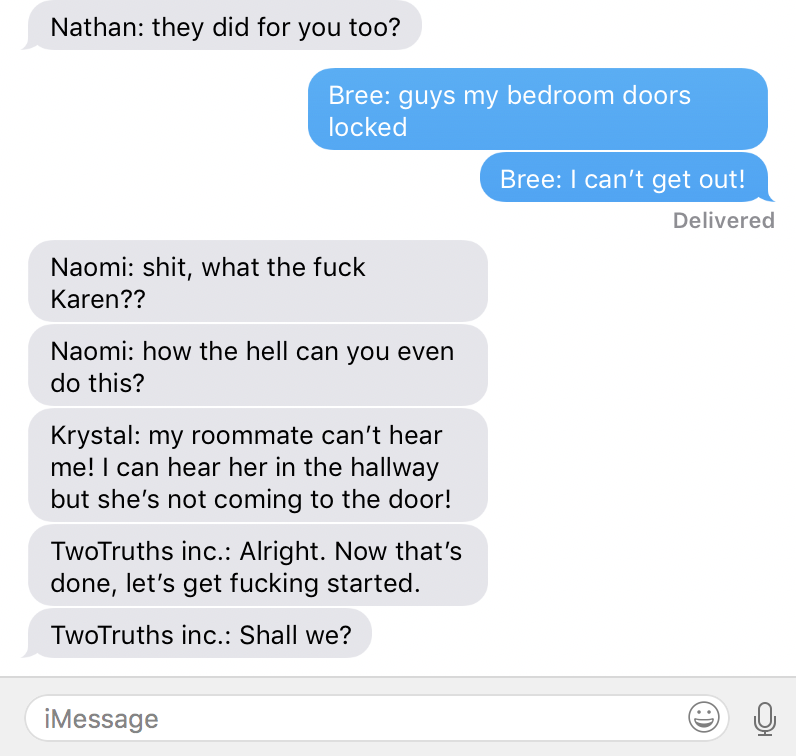Select the "Shall we?" message bubble

point(200,634)
